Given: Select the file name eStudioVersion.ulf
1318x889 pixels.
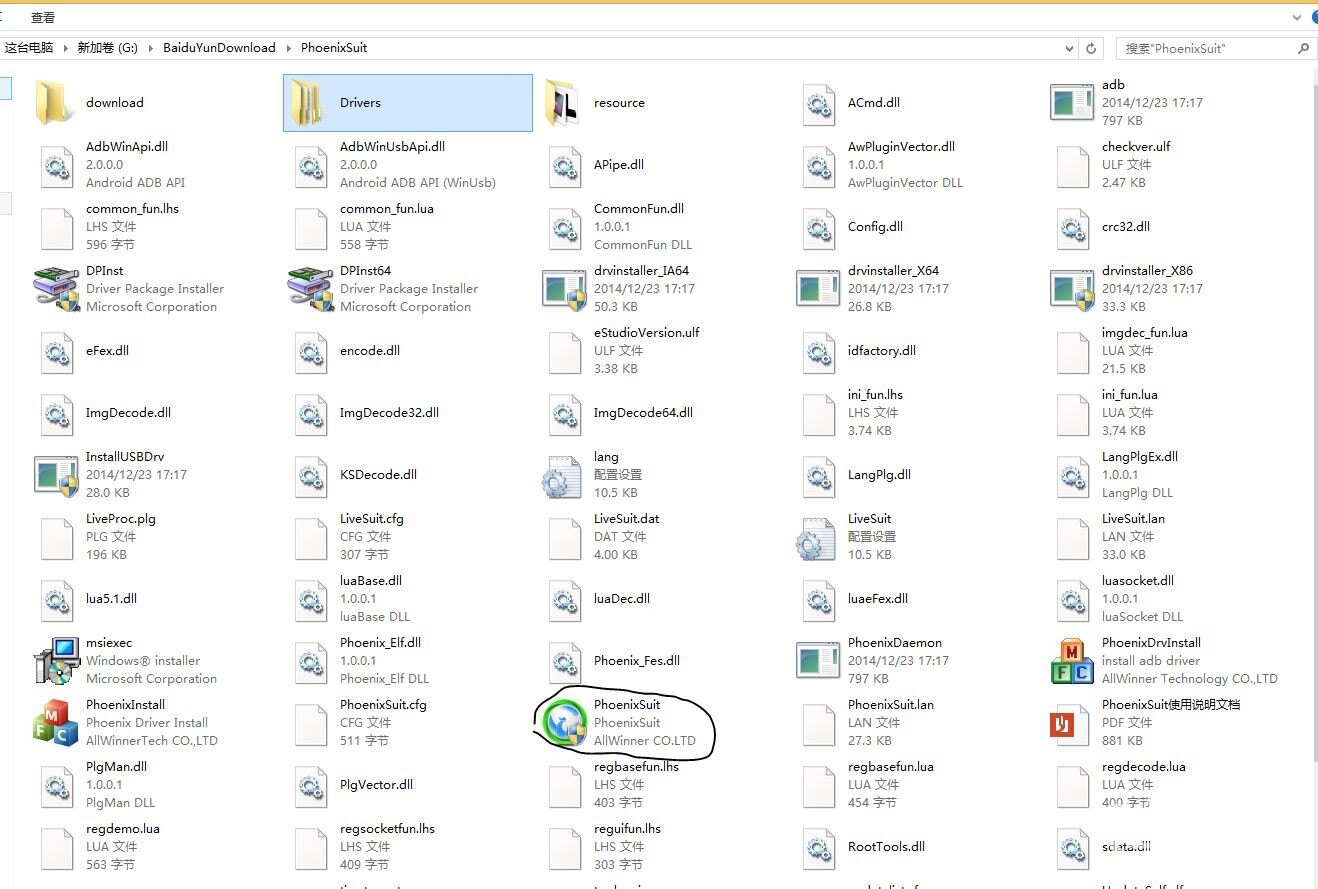Looking at the screenshot, I should (x=647, y=333).
